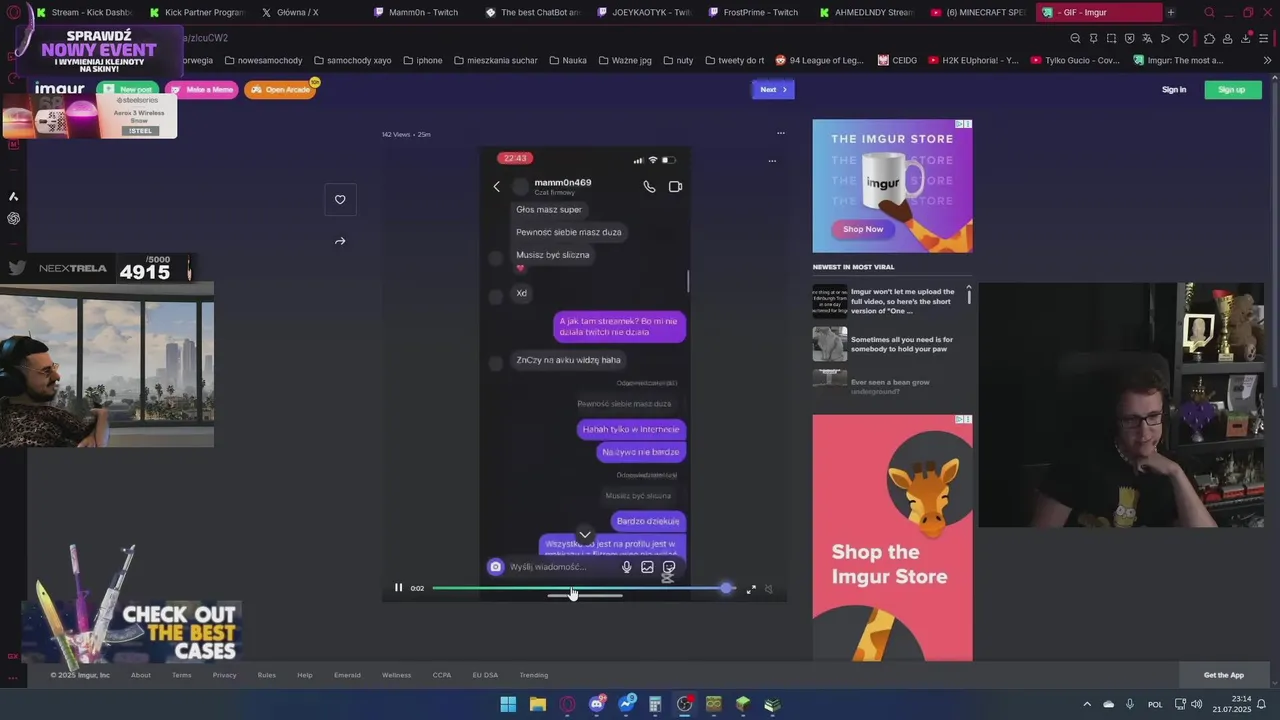The height and width of the screenshot is (720, 1280).
Task: Click the About footer link
Action: 141,675
